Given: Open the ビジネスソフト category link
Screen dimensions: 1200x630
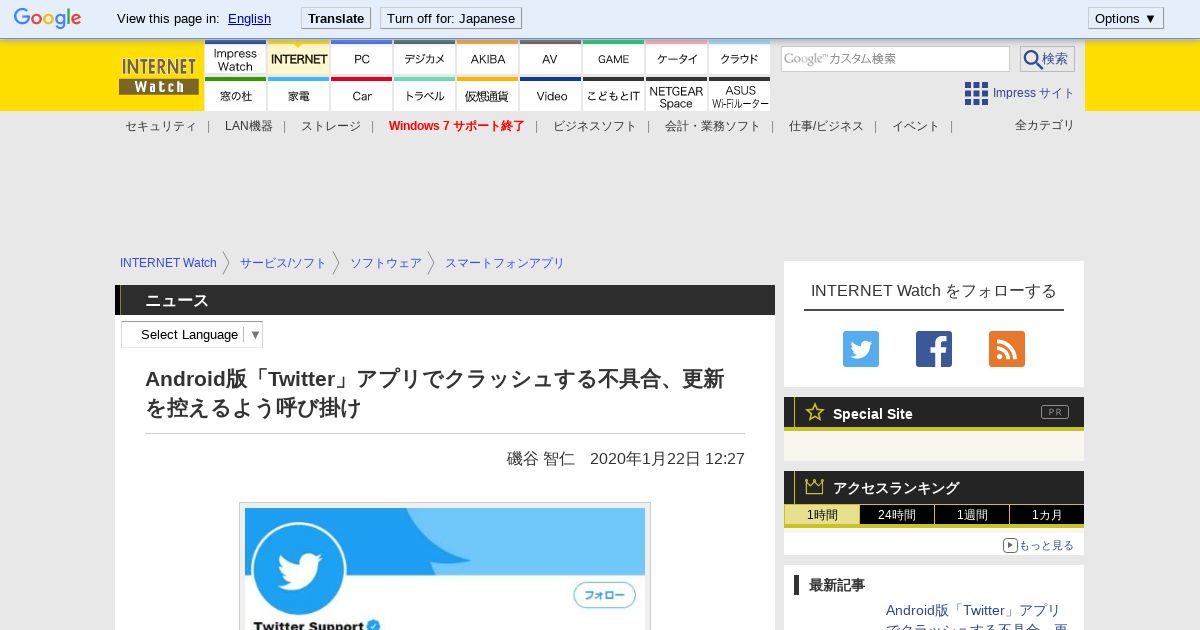Looking at the screenshot, I should click(594, 126).
